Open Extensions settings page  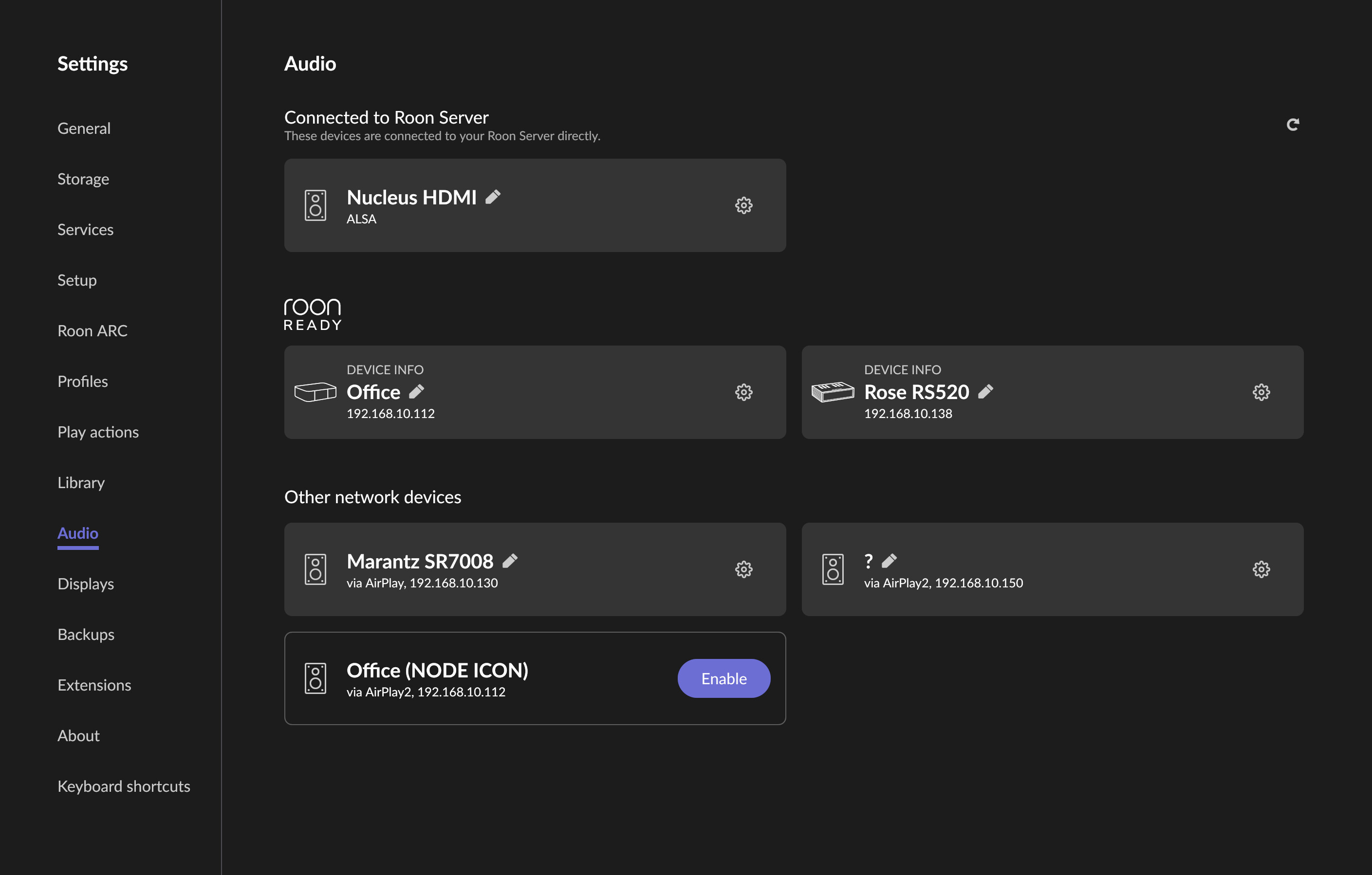click(x=94, y=685)
